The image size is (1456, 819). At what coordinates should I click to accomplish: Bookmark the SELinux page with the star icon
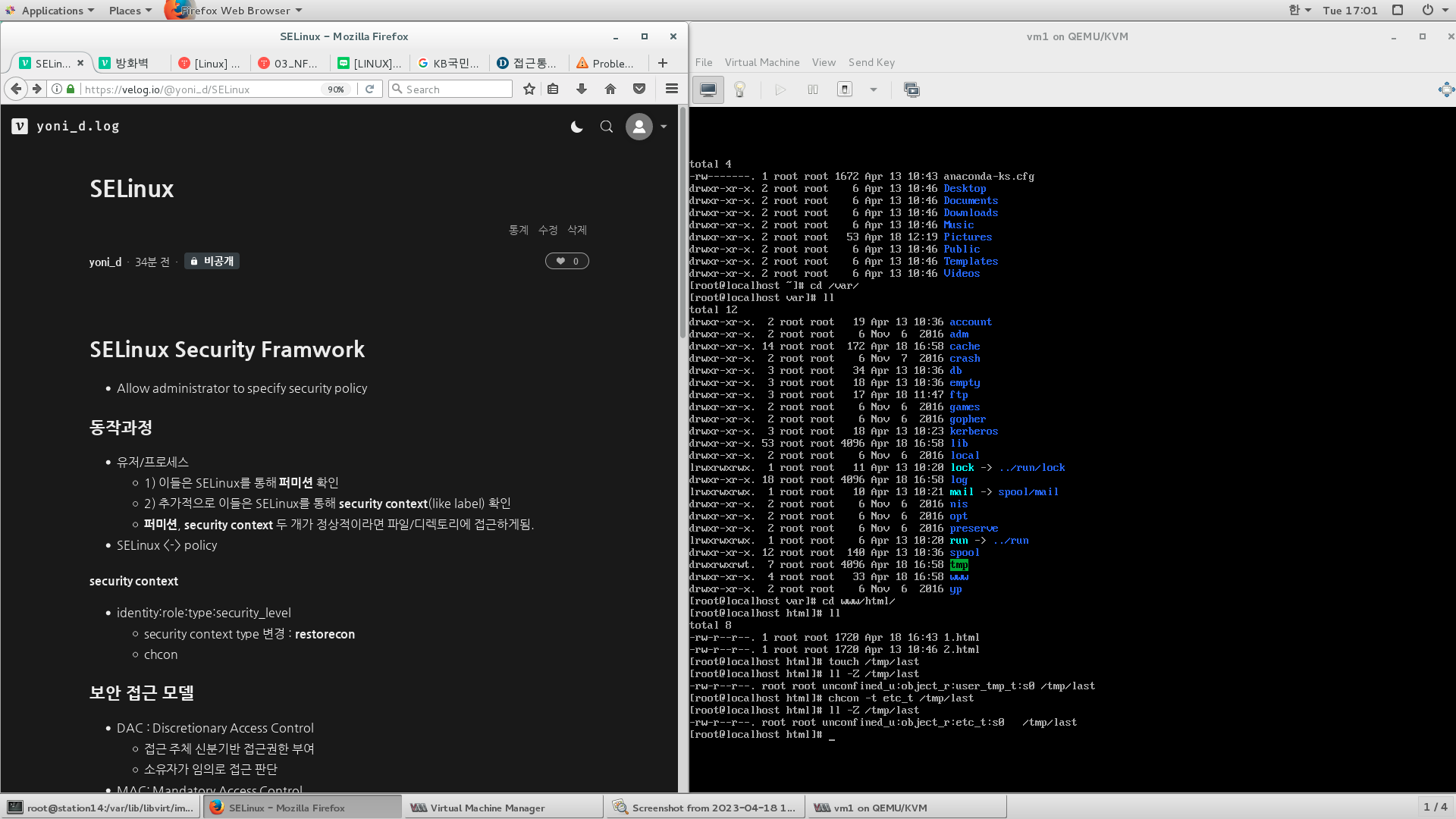coord(529,89)
